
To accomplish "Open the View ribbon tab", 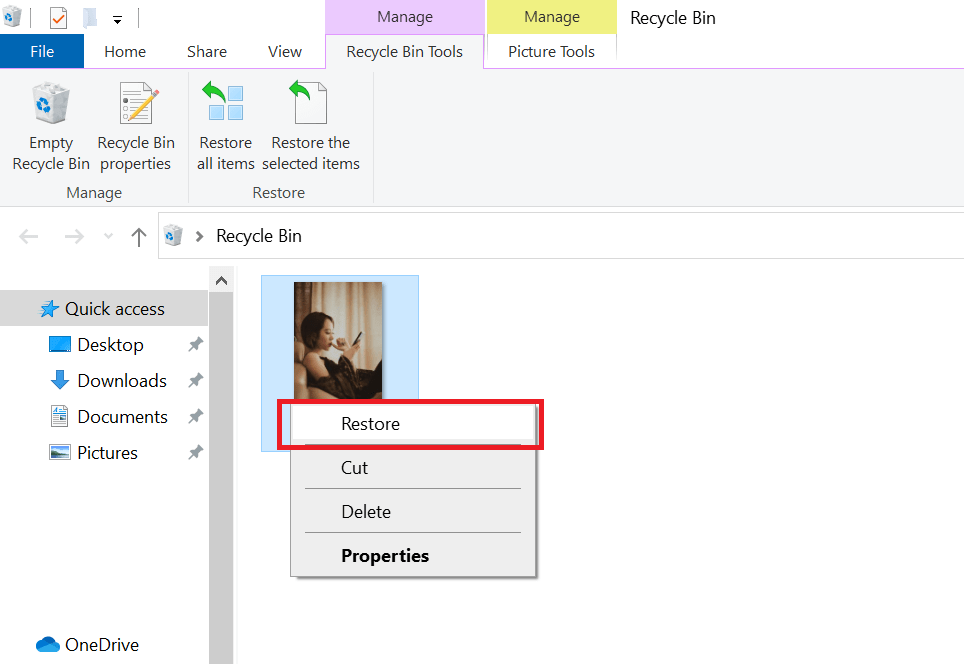I will (285, 51).
